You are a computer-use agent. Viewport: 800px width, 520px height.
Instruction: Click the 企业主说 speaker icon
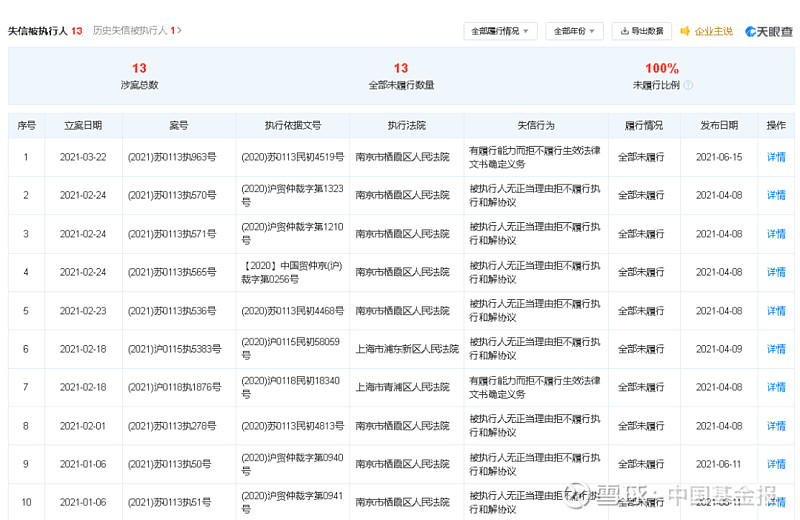point(685,31)
